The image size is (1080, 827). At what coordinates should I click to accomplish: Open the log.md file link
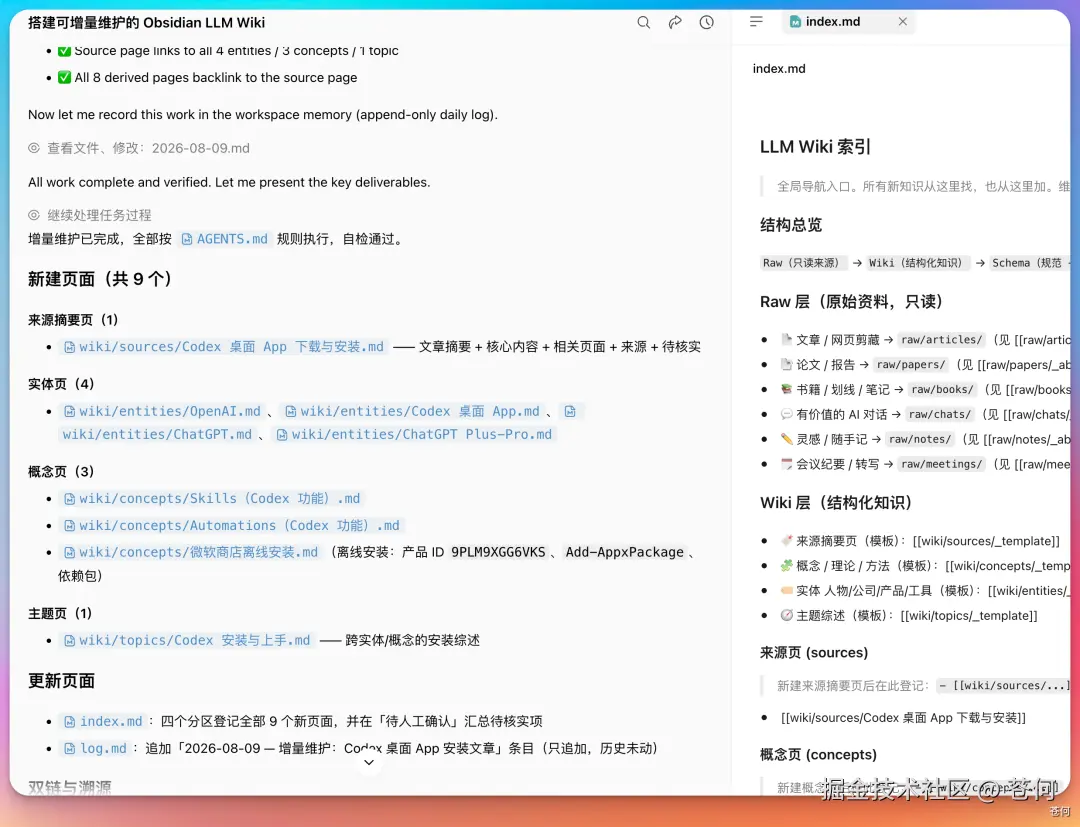tap(95, 749)
